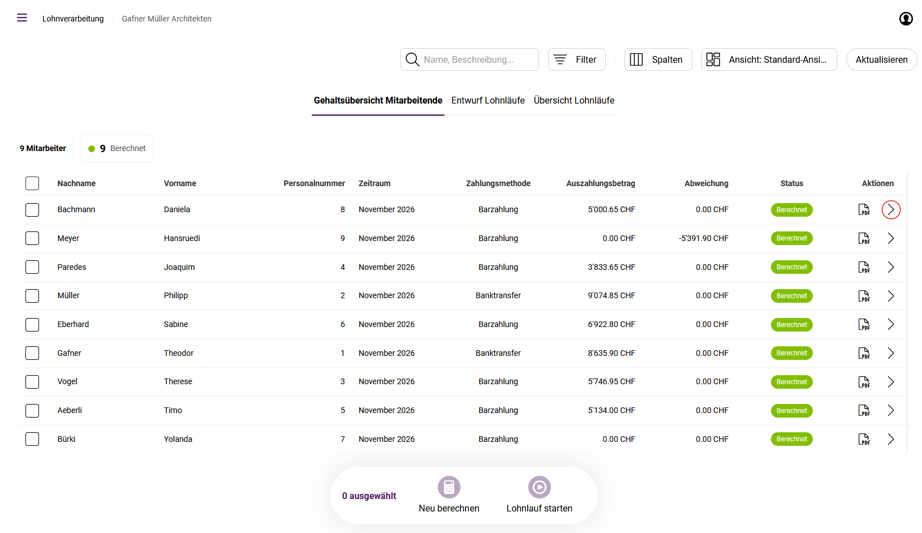Viewport: 922px width, 533px height.
Task: Expand details chevron for Müller row
Action: [891, 296]
